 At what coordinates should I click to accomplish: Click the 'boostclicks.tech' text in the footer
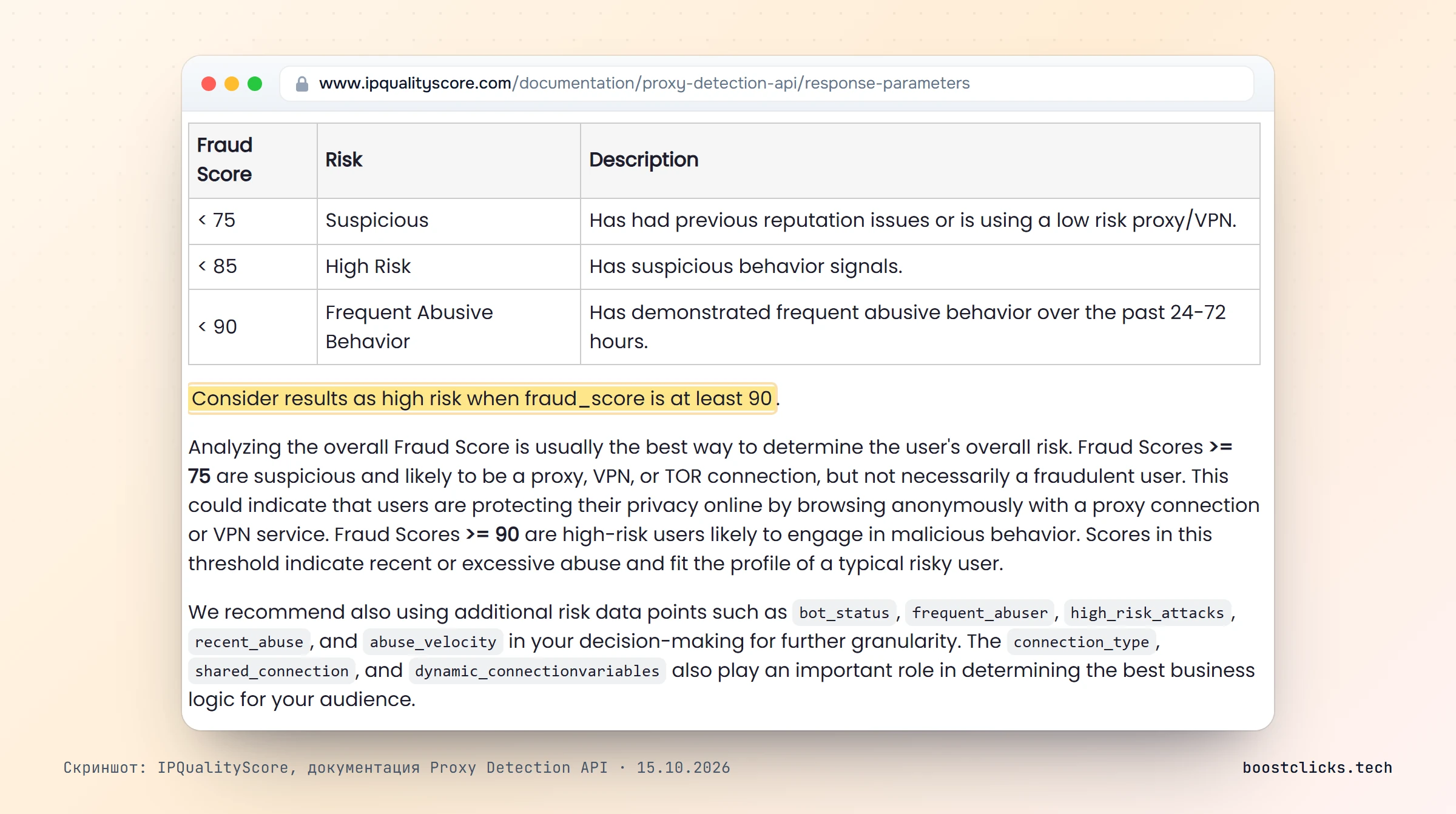[1317, 767]
